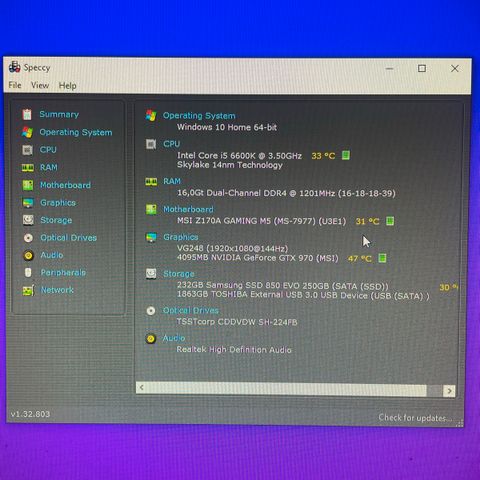Click the Storage hard drive sidebar icon
Viewport: 480px width, 480px height.
(28, 220)
